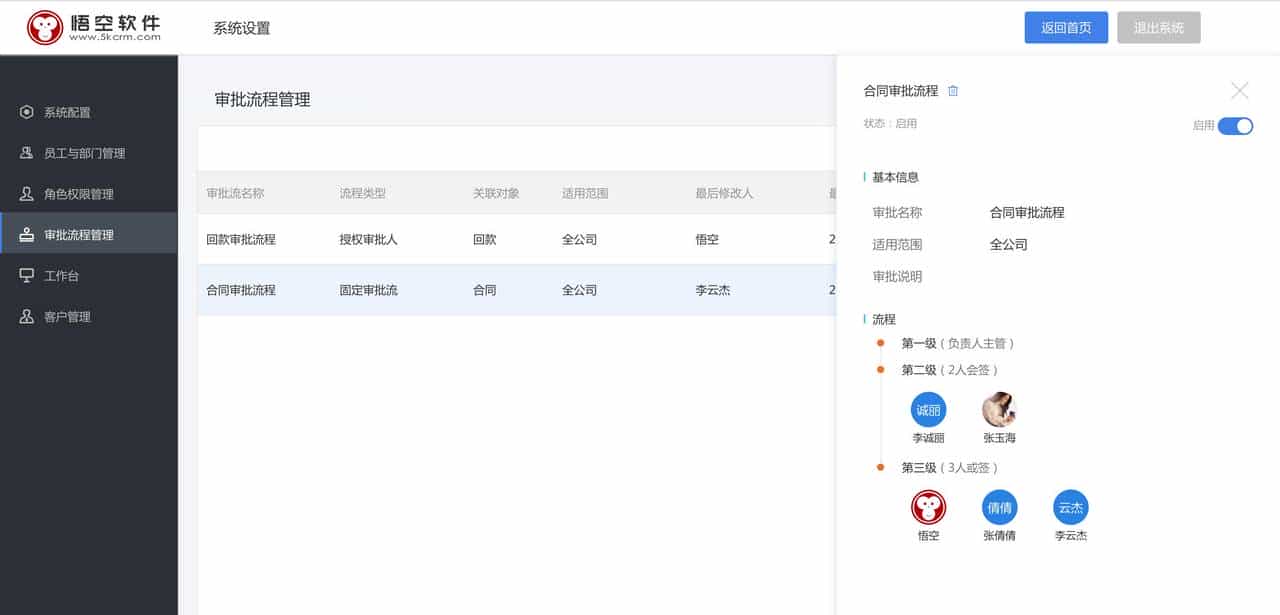
Task: Click the 客户管理 sidebar icon
Action: [x=24, y=315]
